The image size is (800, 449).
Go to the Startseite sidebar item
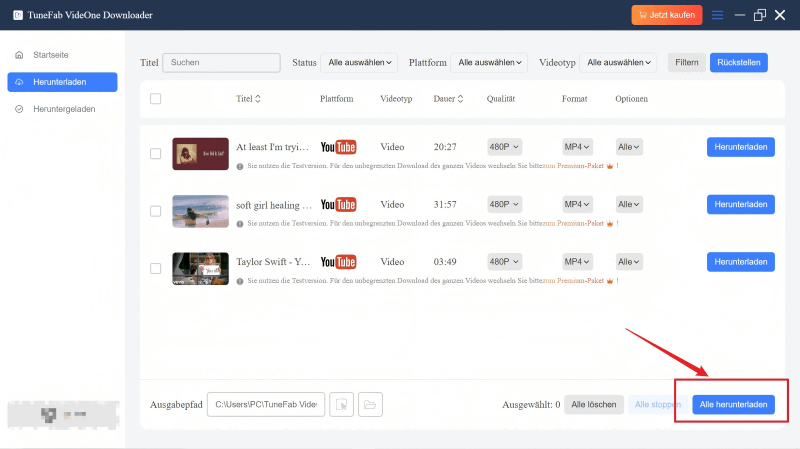[50, 54]
